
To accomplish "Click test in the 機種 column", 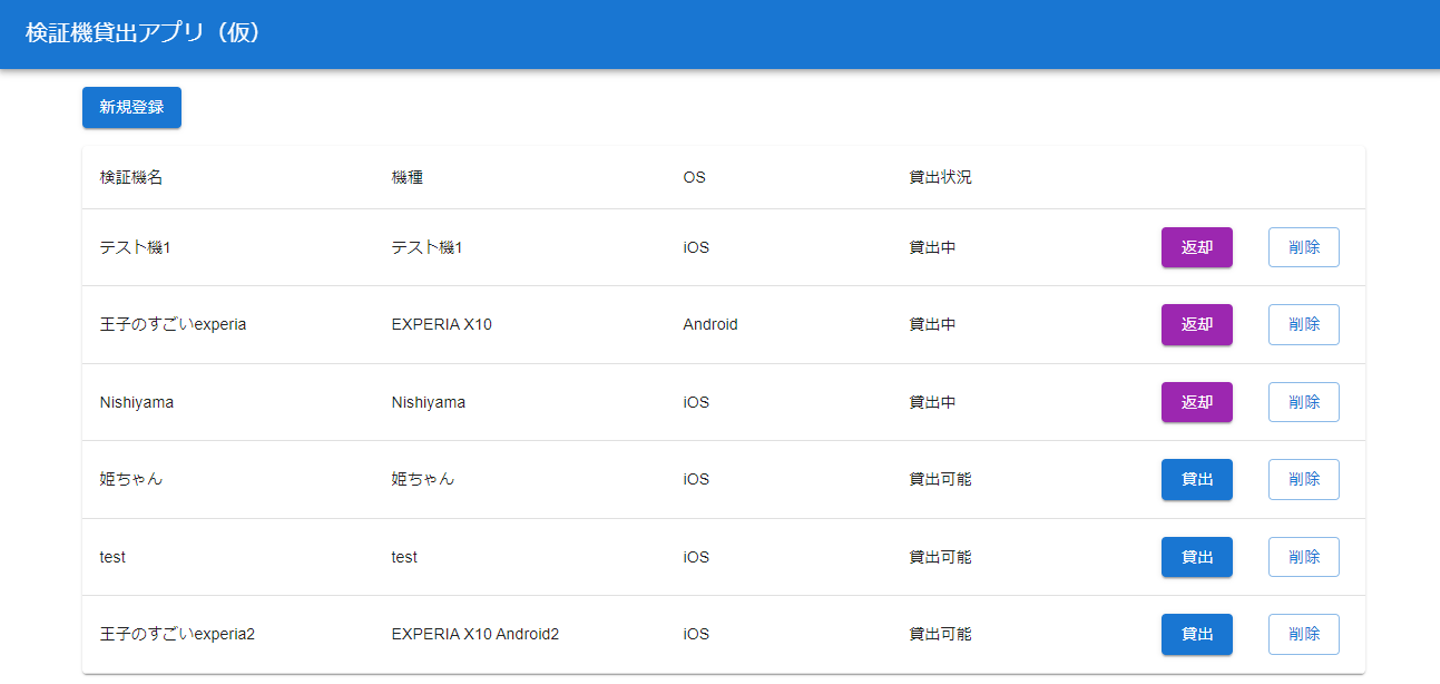I will pos(404,557).
